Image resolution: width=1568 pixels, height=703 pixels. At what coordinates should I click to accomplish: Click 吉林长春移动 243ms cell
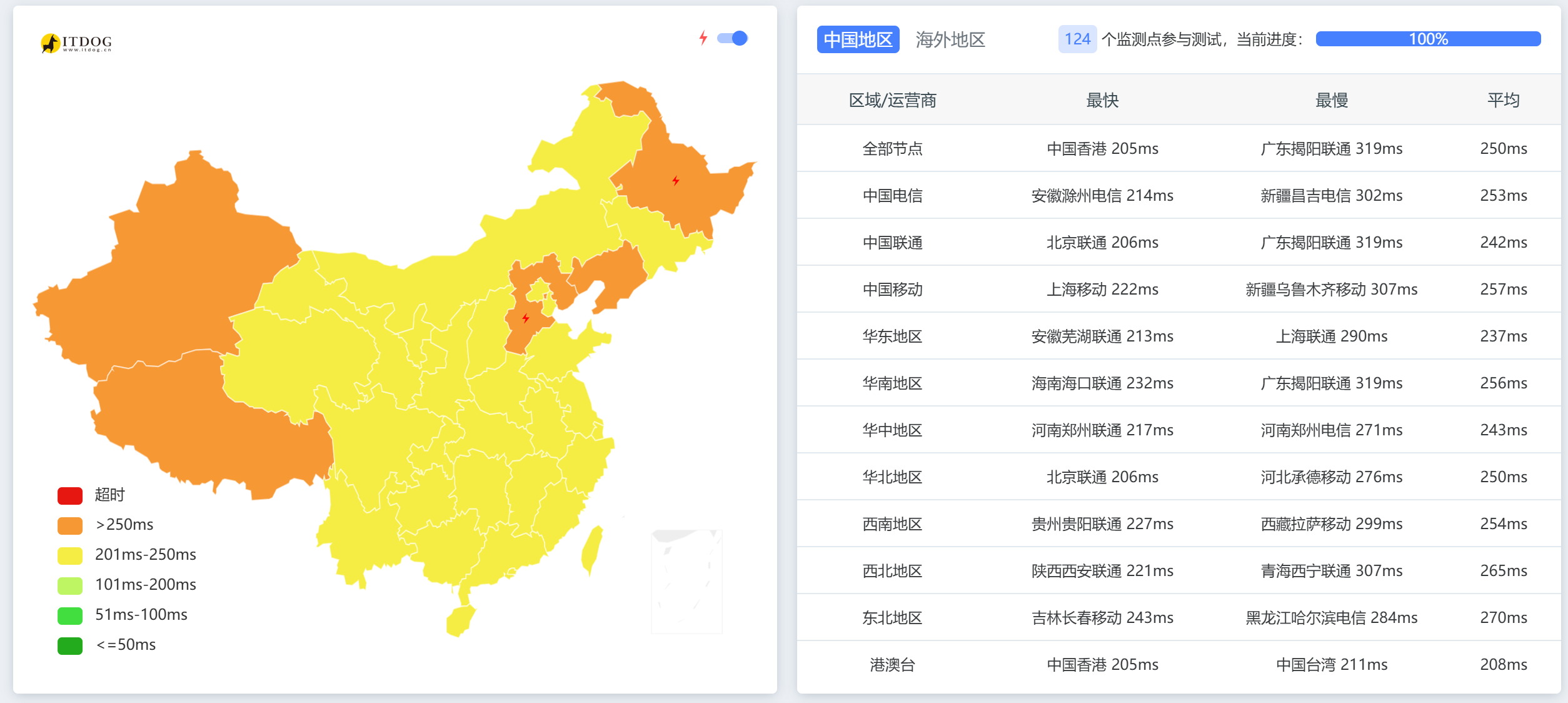[x=1102, y=617]
